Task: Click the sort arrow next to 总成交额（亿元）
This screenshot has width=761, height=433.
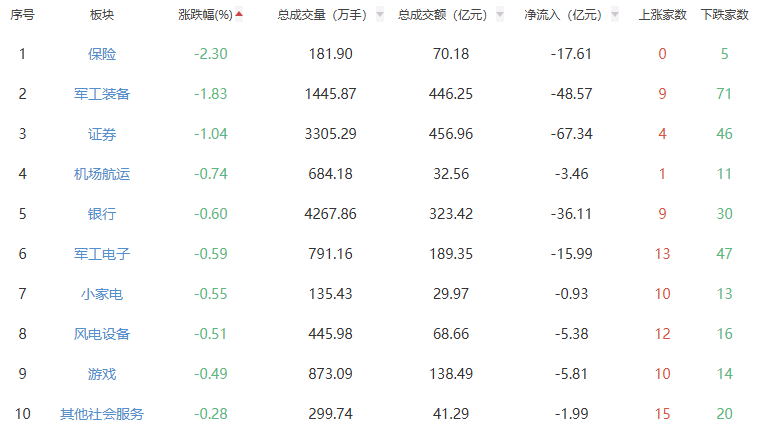Action: (500, 15)
